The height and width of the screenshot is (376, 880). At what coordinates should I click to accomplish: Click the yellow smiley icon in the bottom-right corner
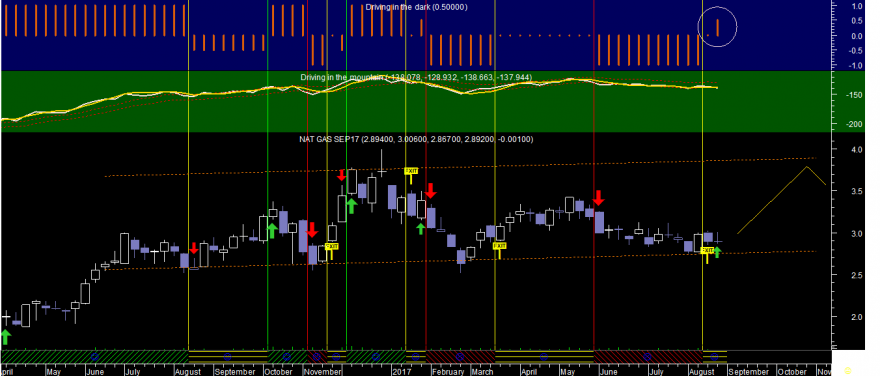point(847,371)
